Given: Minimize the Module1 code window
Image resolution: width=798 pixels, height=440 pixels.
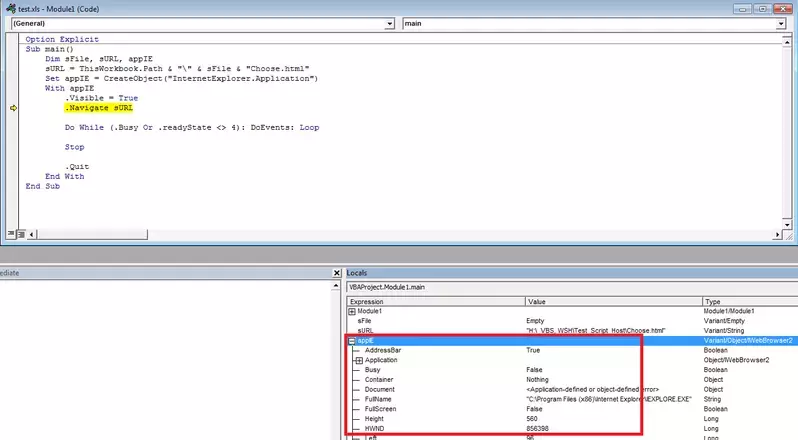Looking at the screenshot, I should tap(742, 9).
